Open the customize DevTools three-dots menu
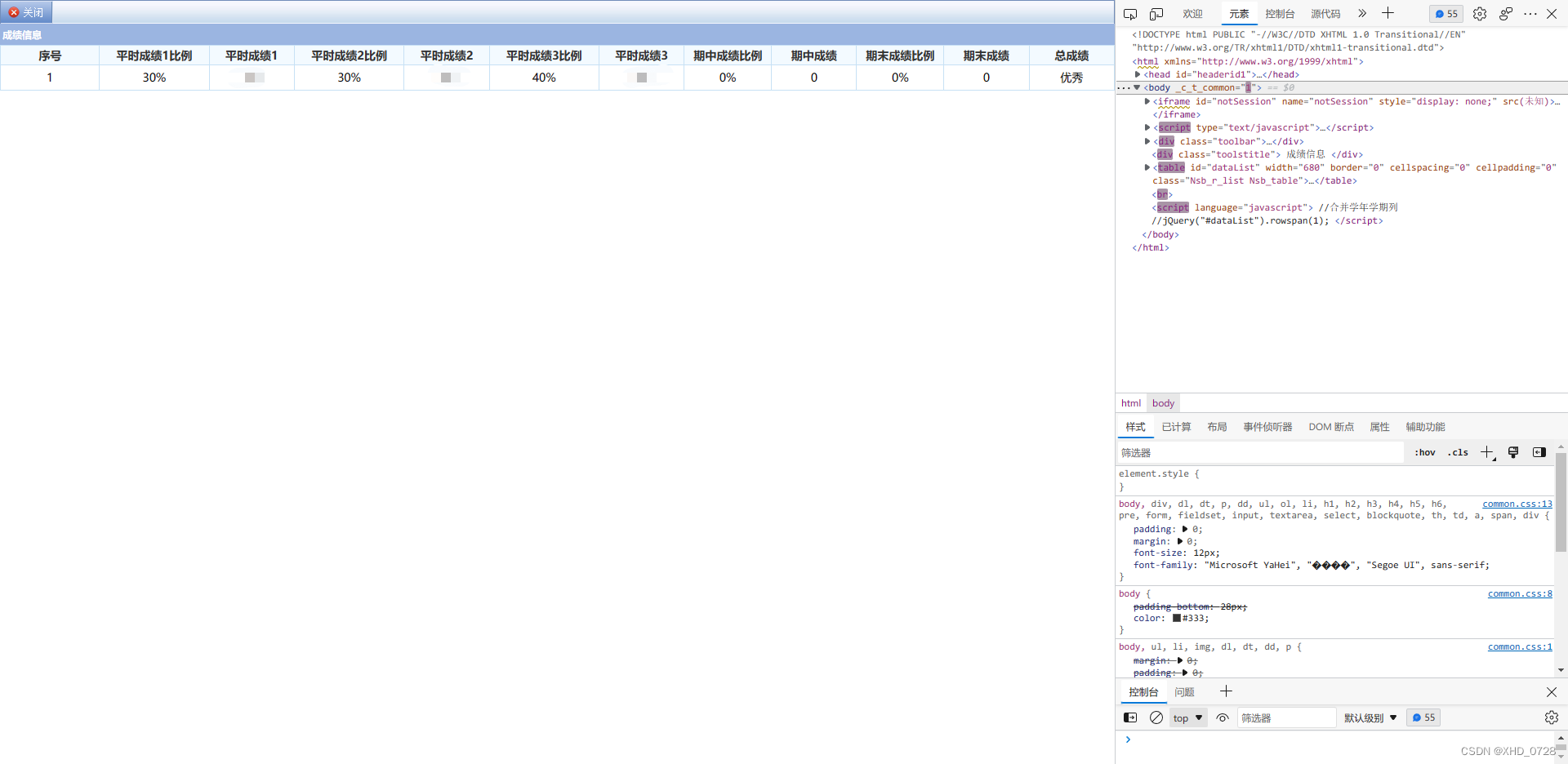 coord(1530,14)
